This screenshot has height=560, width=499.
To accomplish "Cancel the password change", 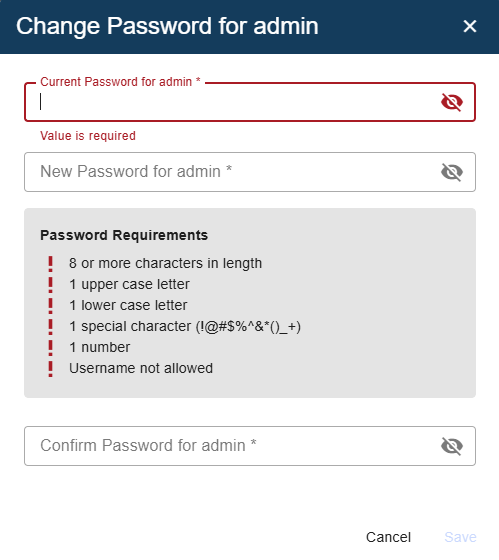I will (x=388, y=537).
